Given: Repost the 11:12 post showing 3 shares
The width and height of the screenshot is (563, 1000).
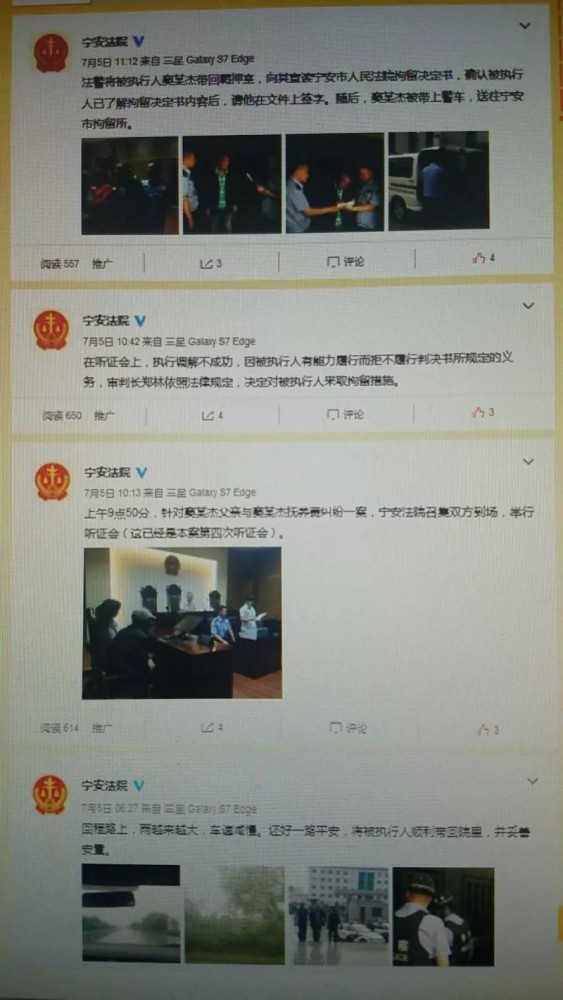Looking at the screenshot, I should tap(211, 263).
